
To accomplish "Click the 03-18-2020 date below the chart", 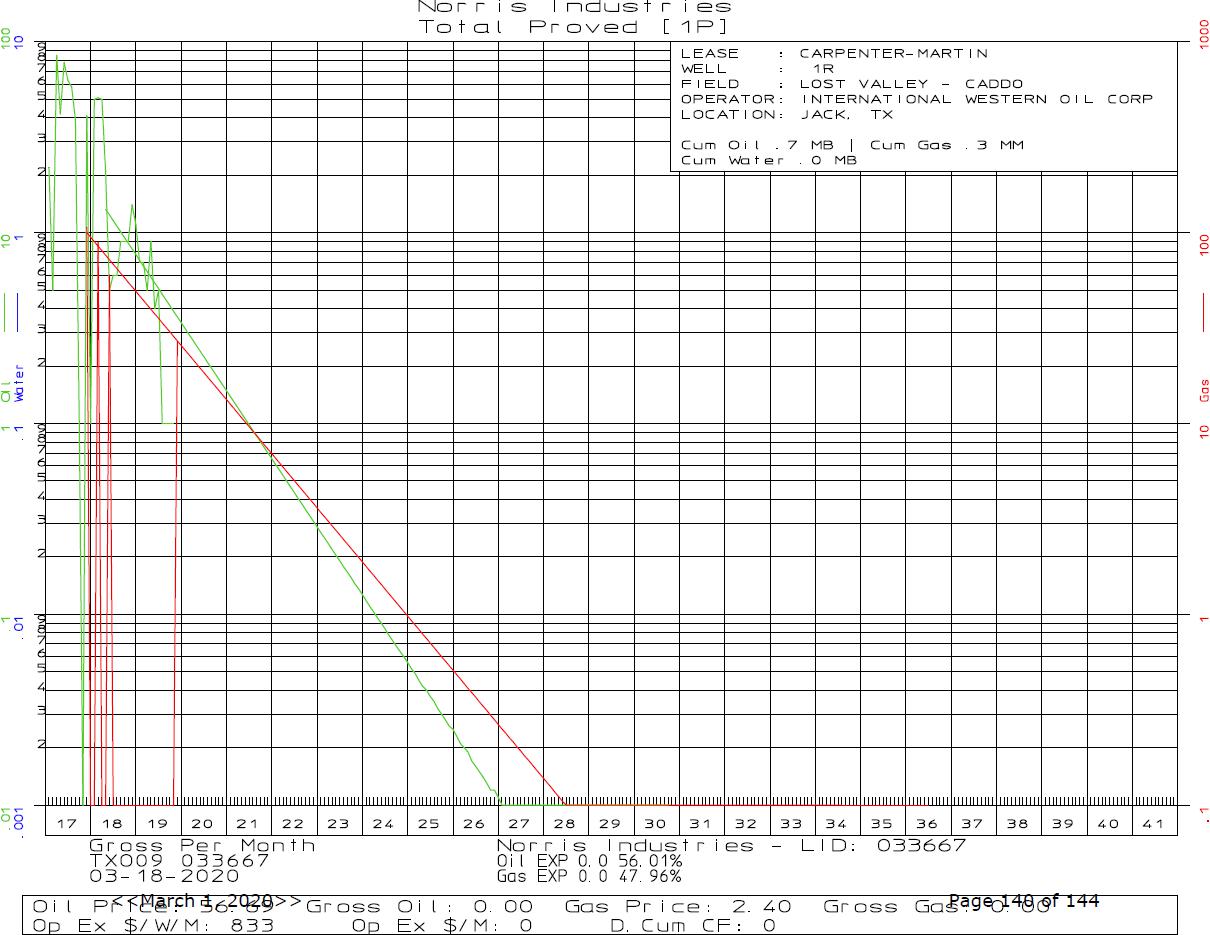I will point(157,875).
